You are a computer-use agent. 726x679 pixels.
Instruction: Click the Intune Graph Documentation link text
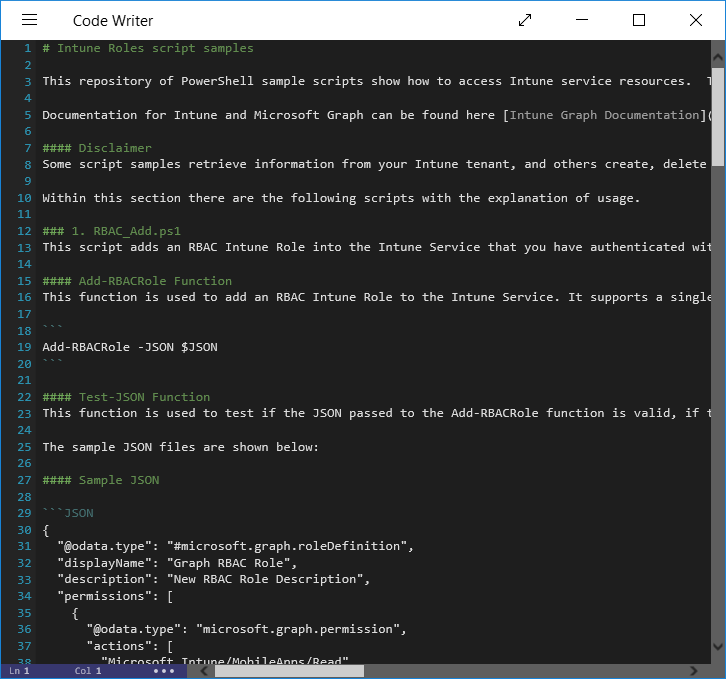(x=604, y=115)
